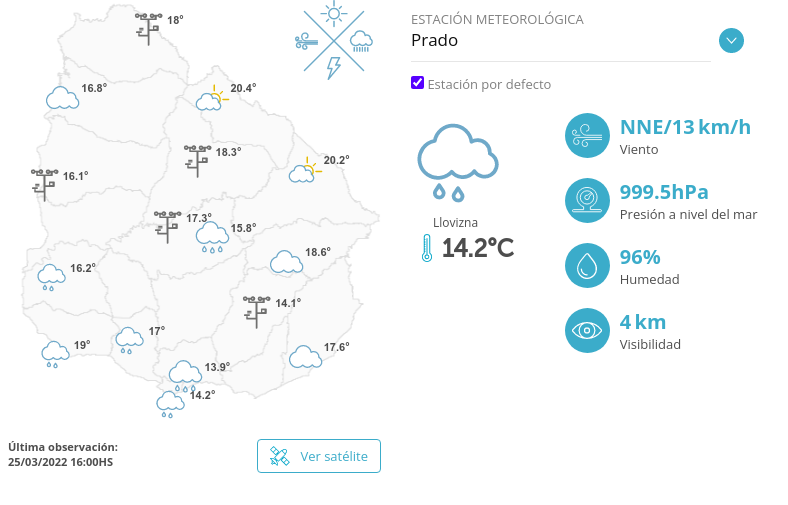Click the cloudy icon at 16.8°
This screenshot has width=788, height=505.
tap(62, 98)
